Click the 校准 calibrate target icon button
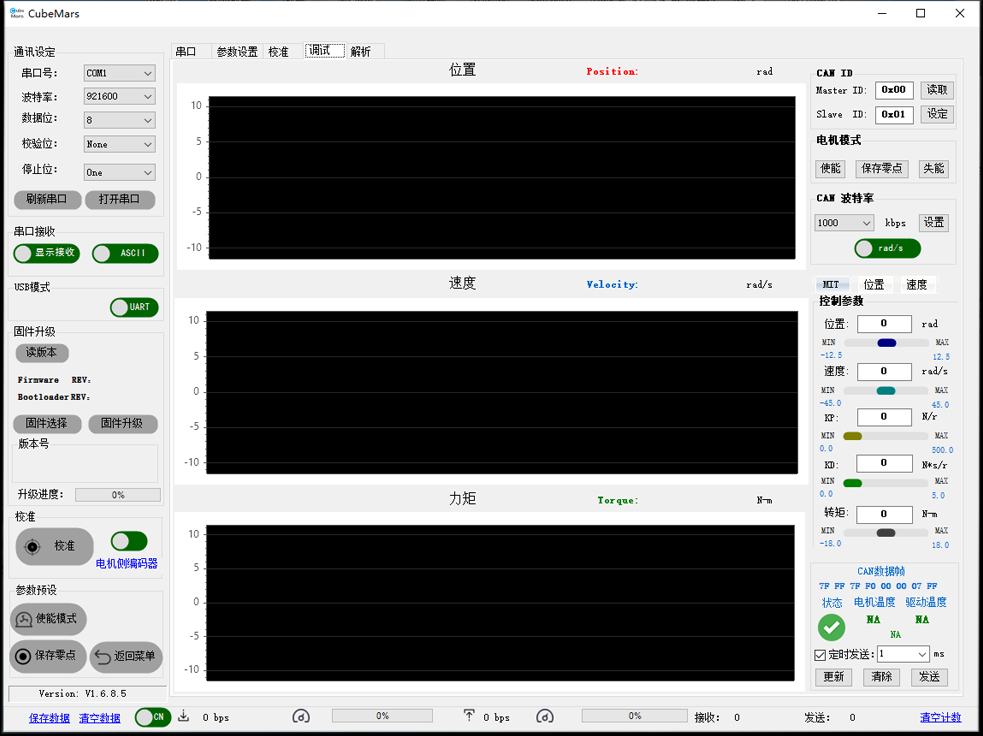Image resolution: width=983 pixels, height=736 pixels. [x=33, y=547]
